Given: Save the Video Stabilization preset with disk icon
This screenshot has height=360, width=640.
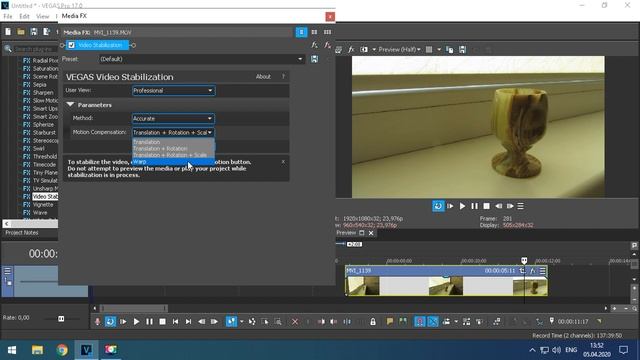Looking at the screenshot, I should point(314,59).
